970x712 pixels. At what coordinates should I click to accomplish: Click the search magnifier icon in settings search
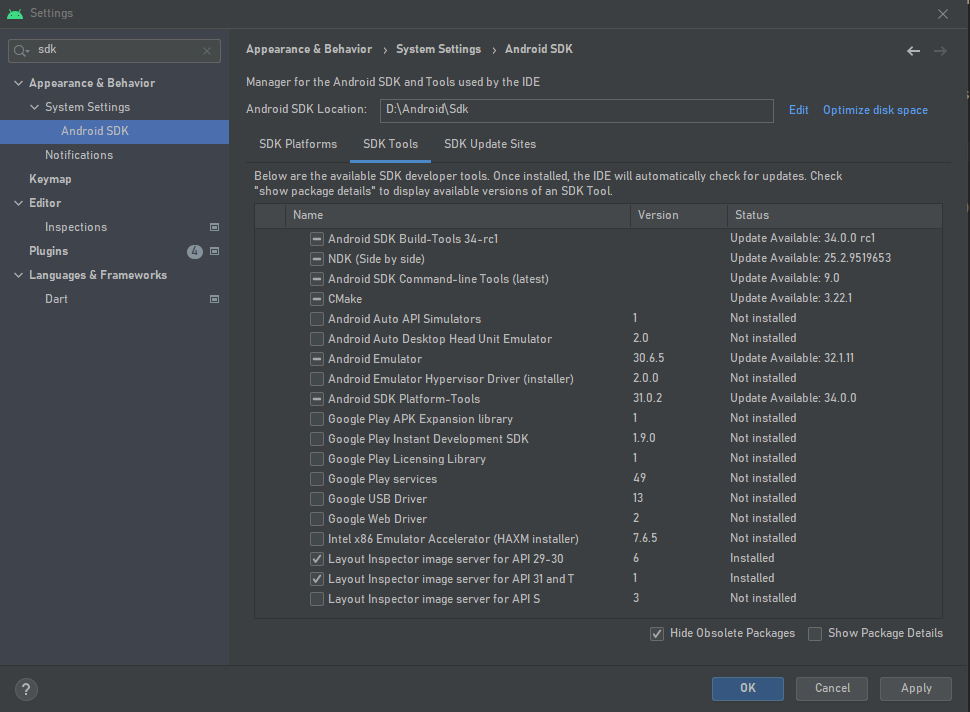coord(19,51)
